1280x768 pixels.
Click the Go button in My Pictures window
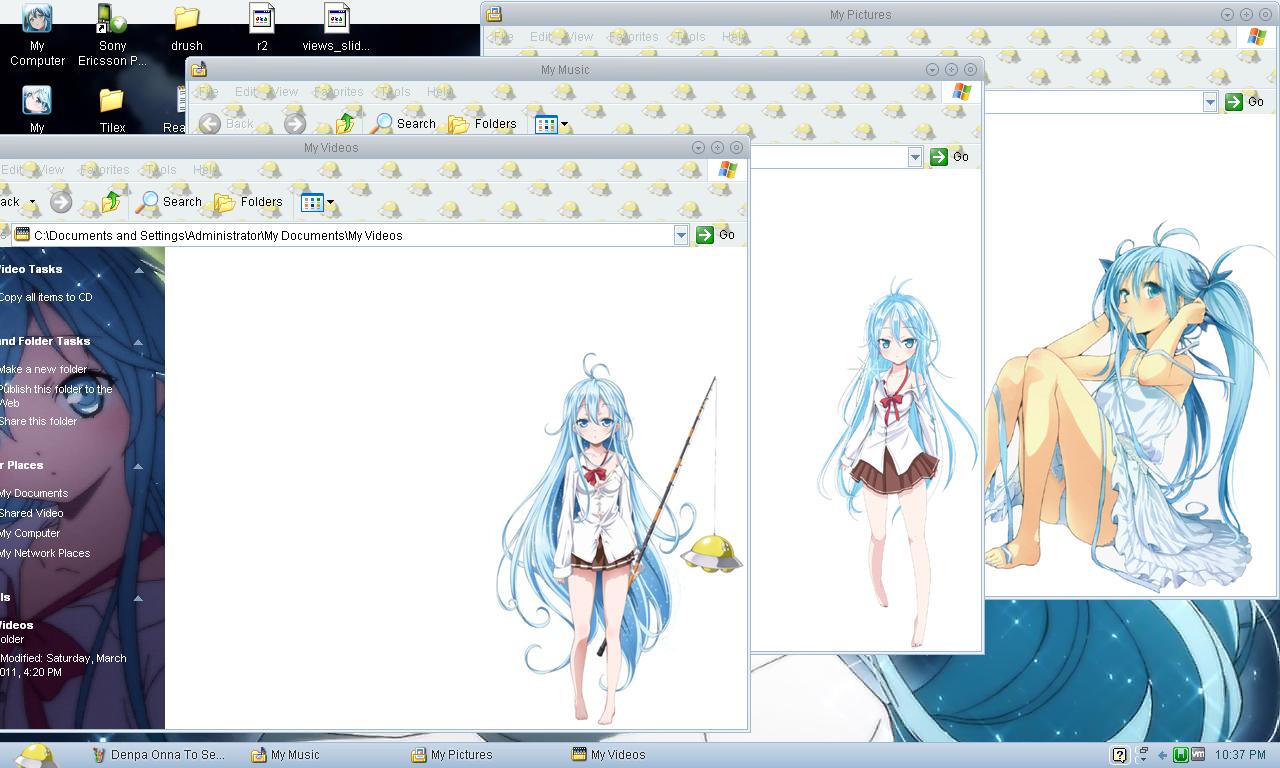1244,102
